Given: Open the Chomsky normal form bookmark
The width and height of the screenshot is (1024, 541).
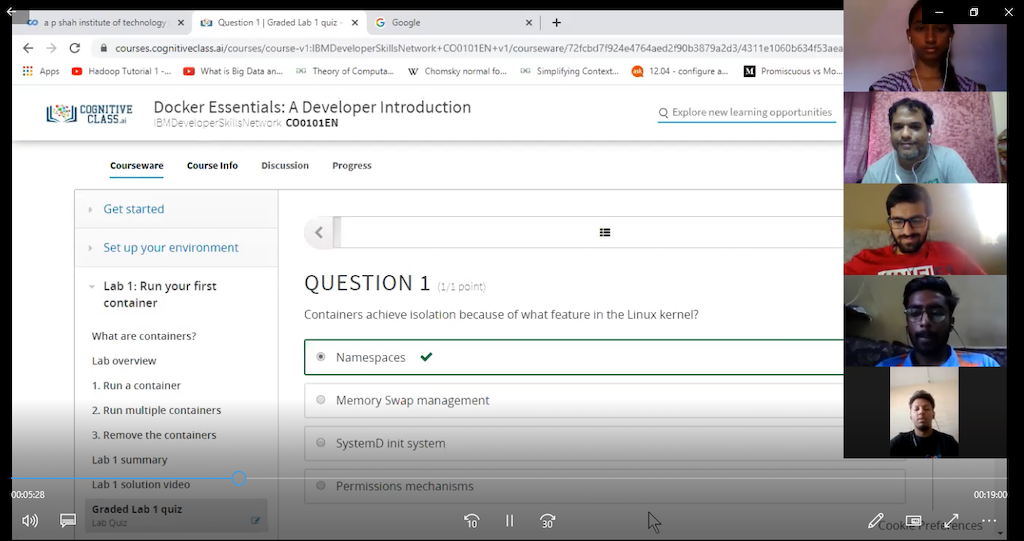Looking at the screenshot, I should pos(457,71).
